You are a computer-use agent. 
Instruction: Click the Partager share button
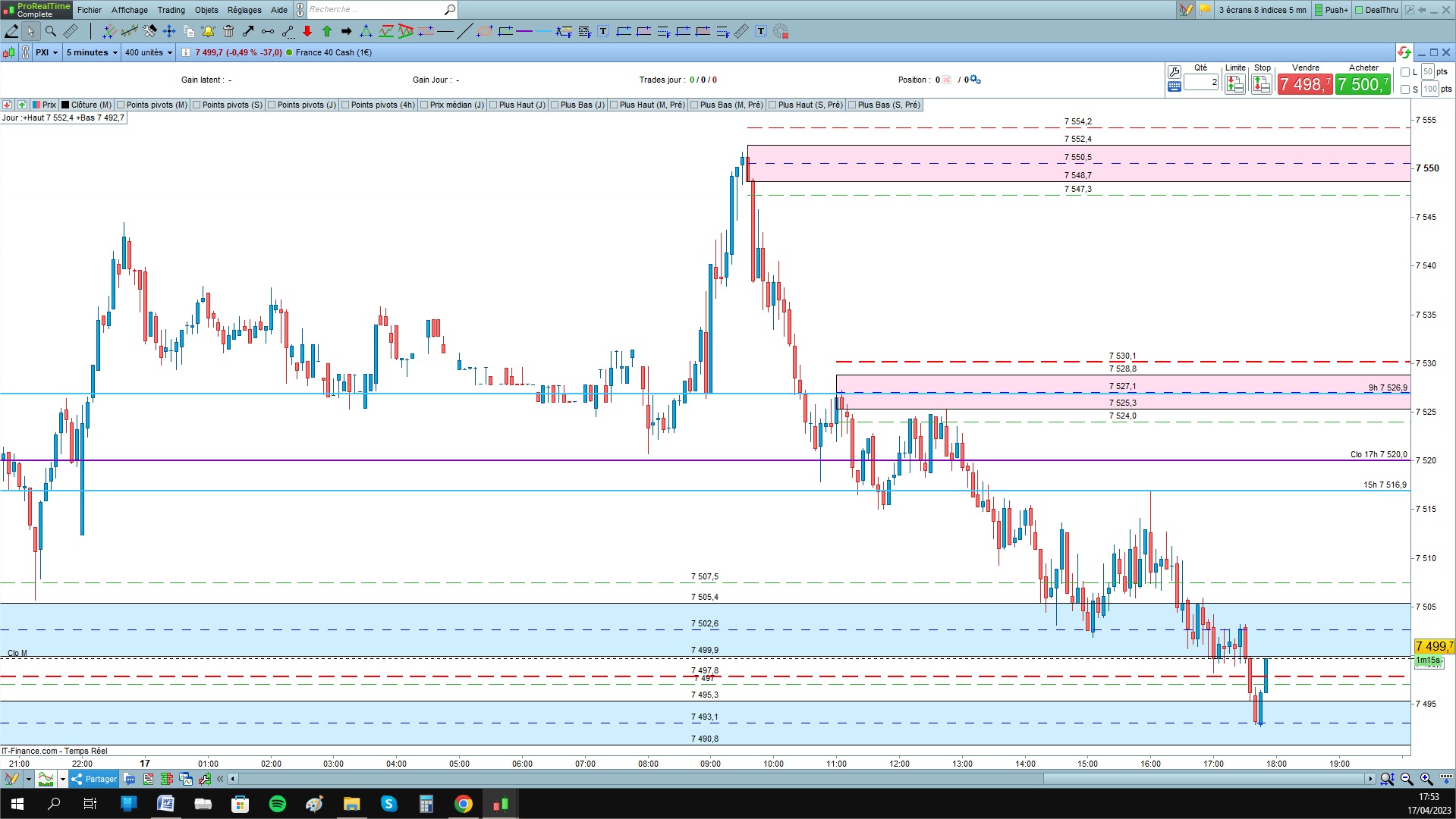point(94,779)
